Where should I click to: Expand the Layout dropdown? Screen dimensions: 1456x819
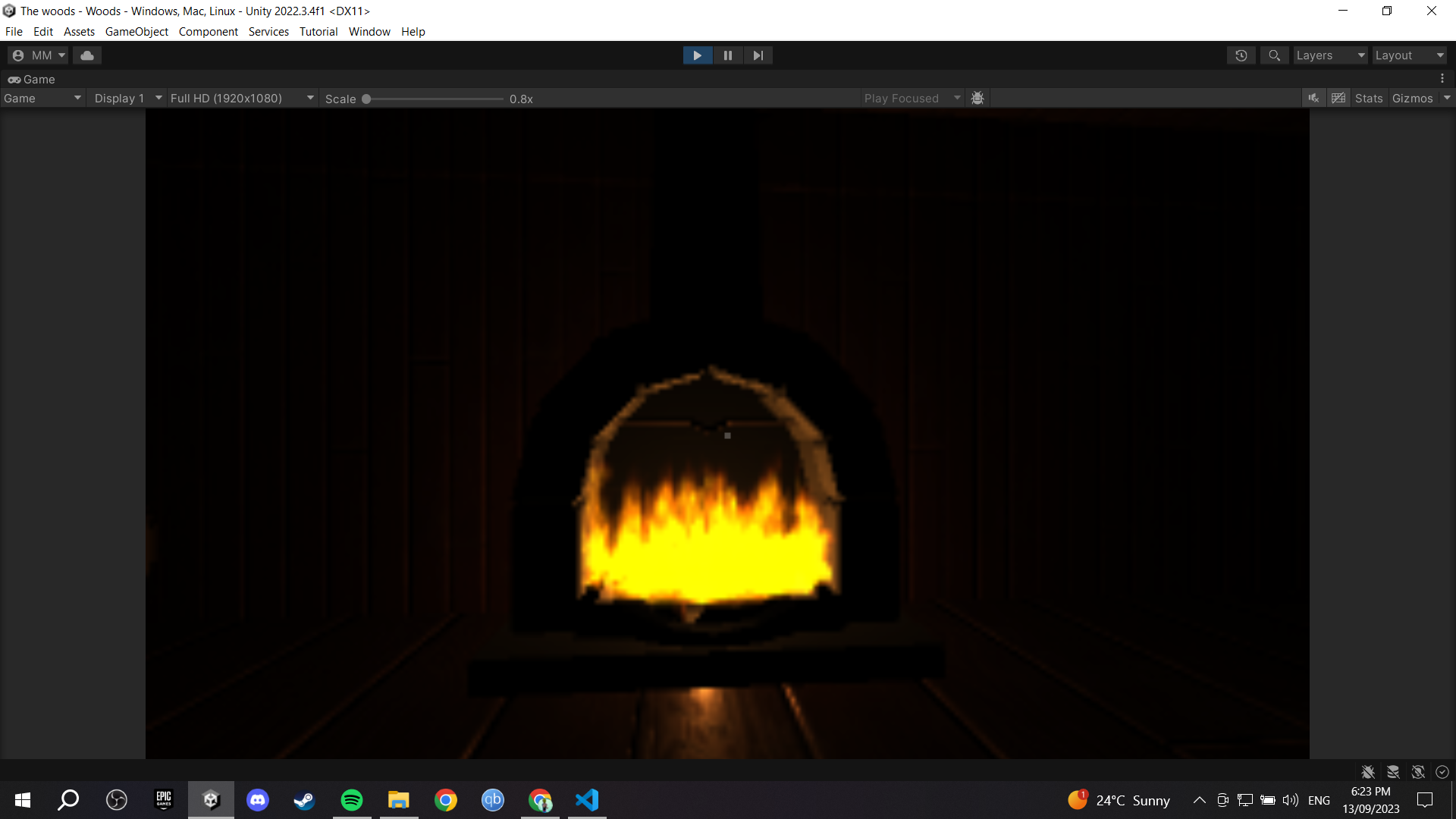point(1409,55)
